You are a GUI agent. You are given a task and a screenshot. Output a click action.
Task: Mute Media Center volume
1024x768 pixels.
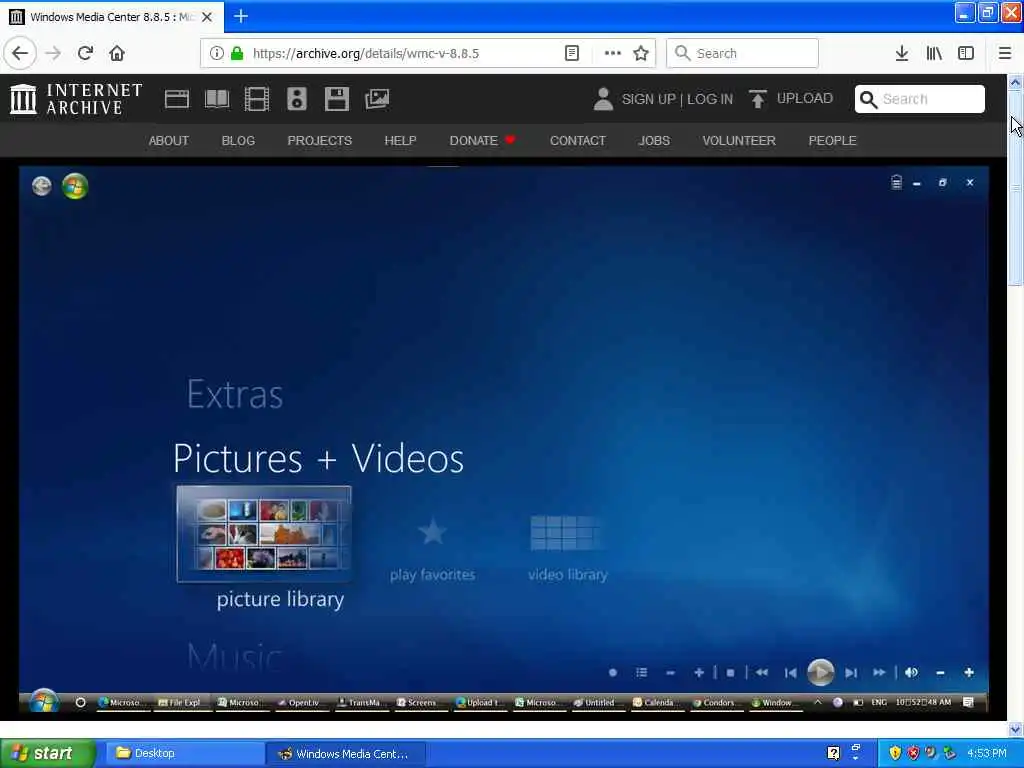pos(912,672)
